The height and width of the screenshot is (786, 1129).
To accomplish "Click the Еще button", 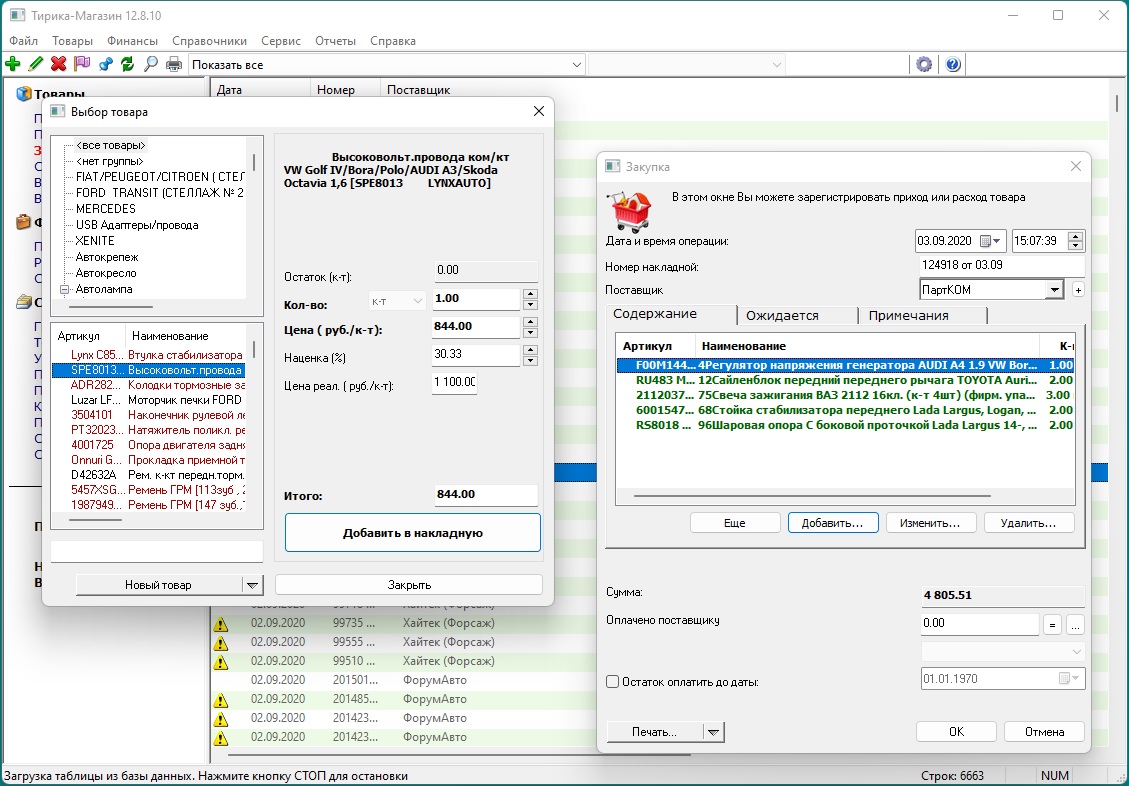I will pyautogui.click(x=734, y=523).
